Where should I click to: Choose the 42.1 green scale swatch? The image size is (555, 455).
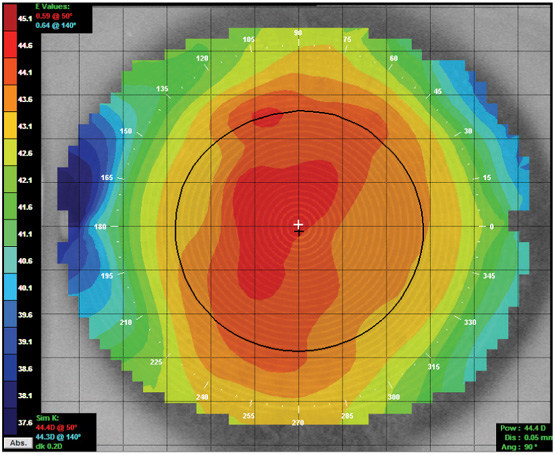point(10,180)
